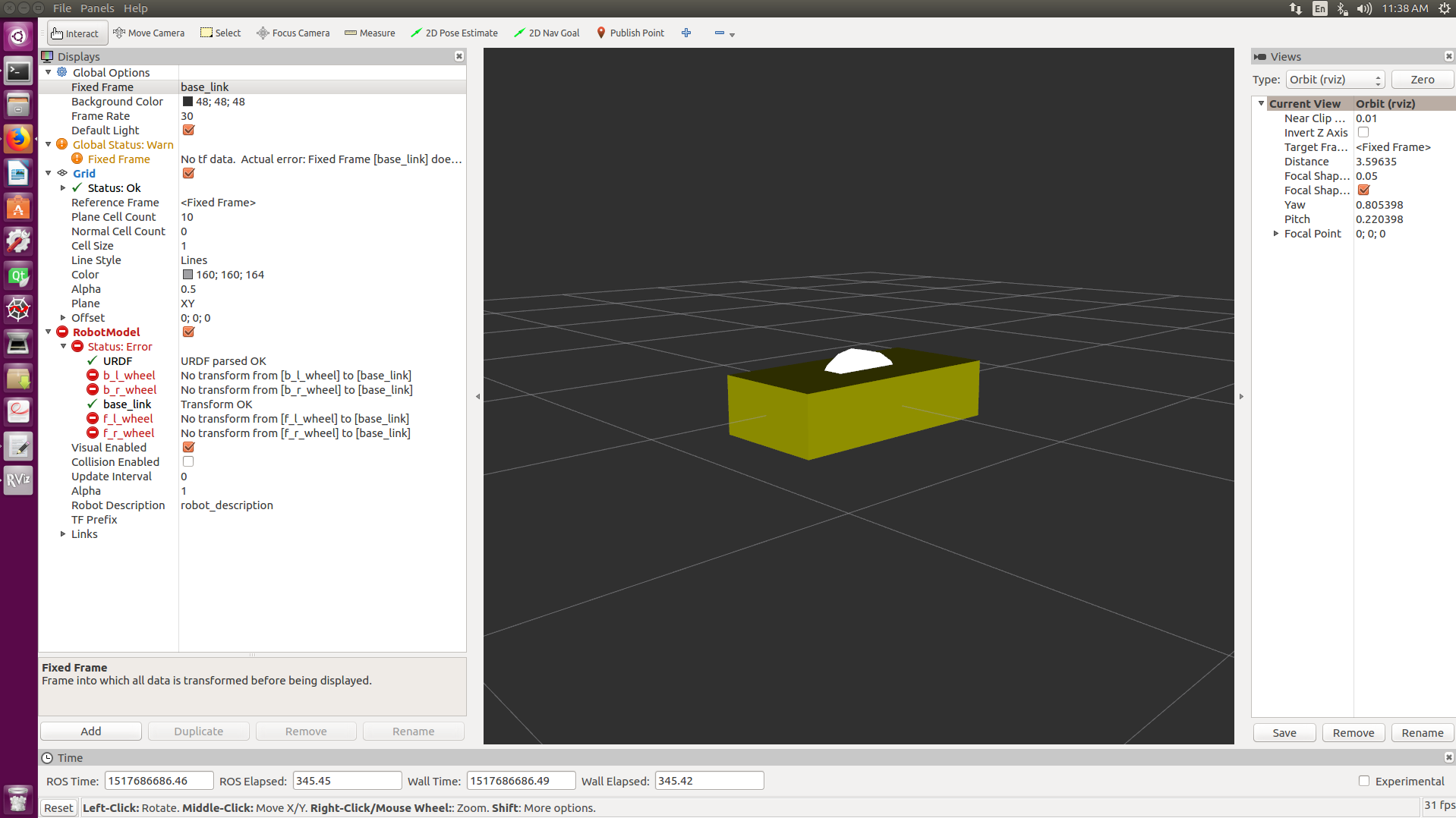Expand the RobotModel Links item
1456x818 pixels.
point(63,533)
